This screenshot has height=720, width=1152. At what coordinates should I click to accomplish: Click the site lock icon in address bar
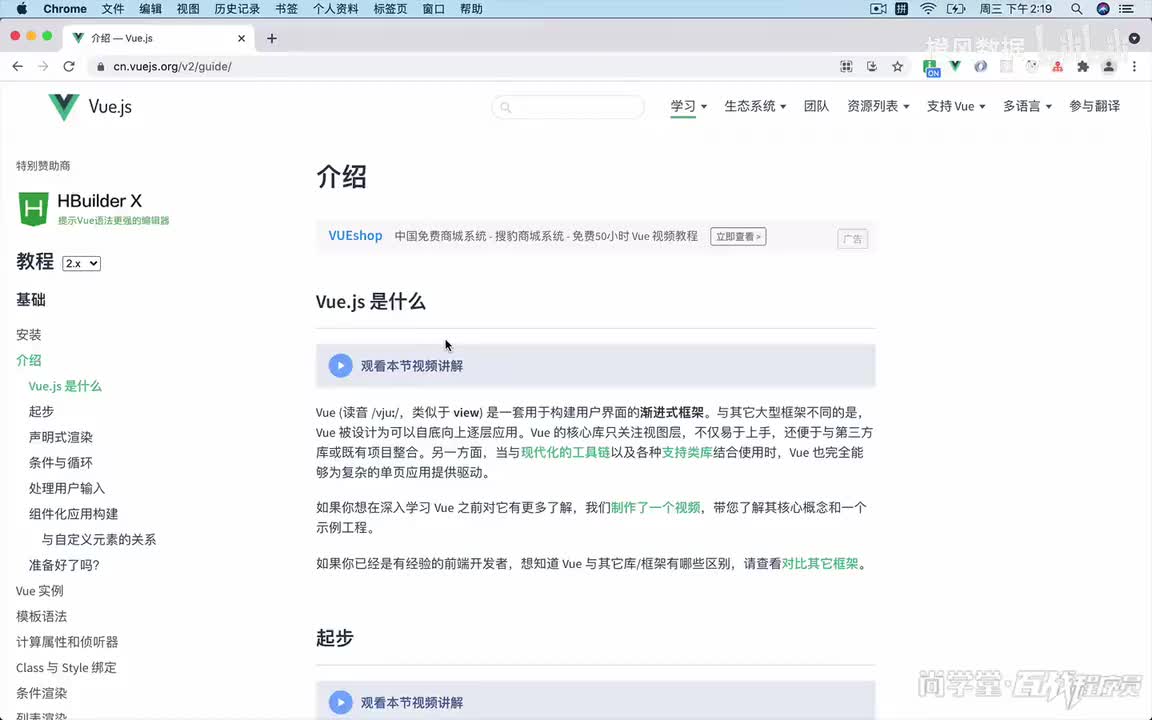click(101, 66)
